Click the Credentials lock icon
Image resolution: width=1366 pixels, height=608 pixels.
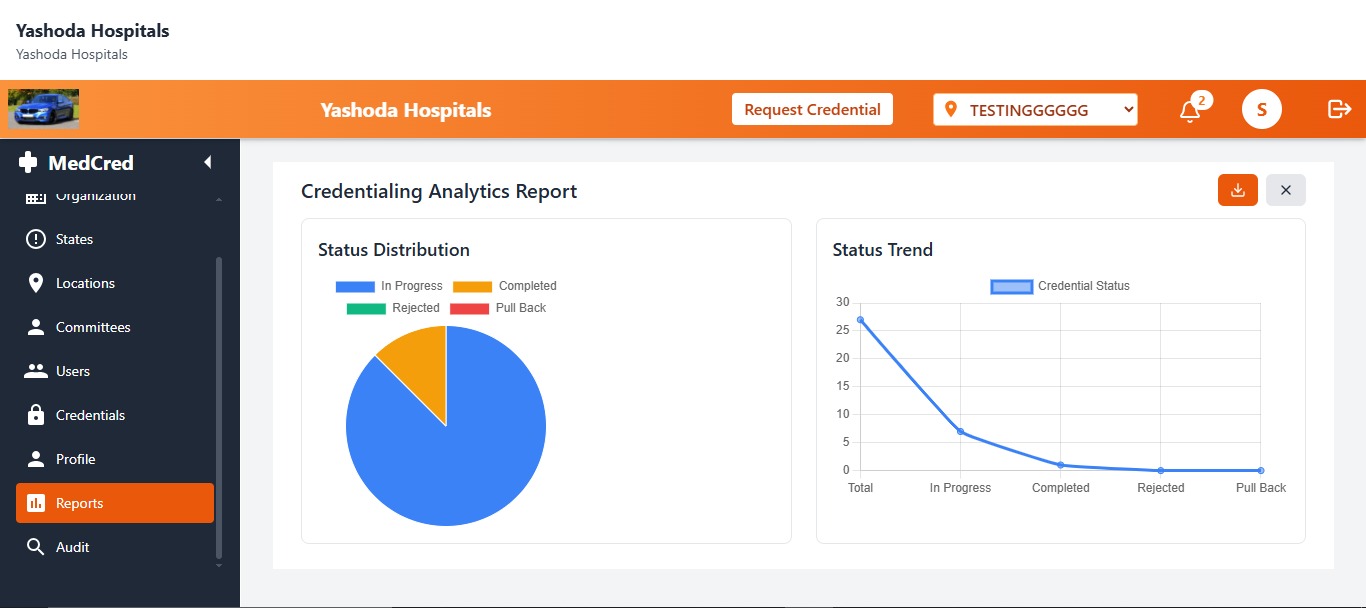tap(36, 415)
